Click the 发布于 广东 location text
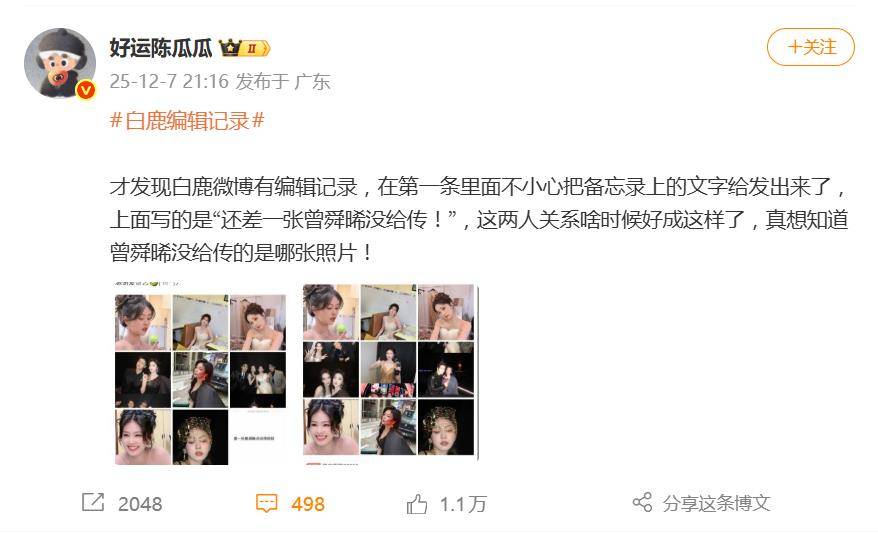This screenshot has height=534, width=878. (x=283, y=82)
